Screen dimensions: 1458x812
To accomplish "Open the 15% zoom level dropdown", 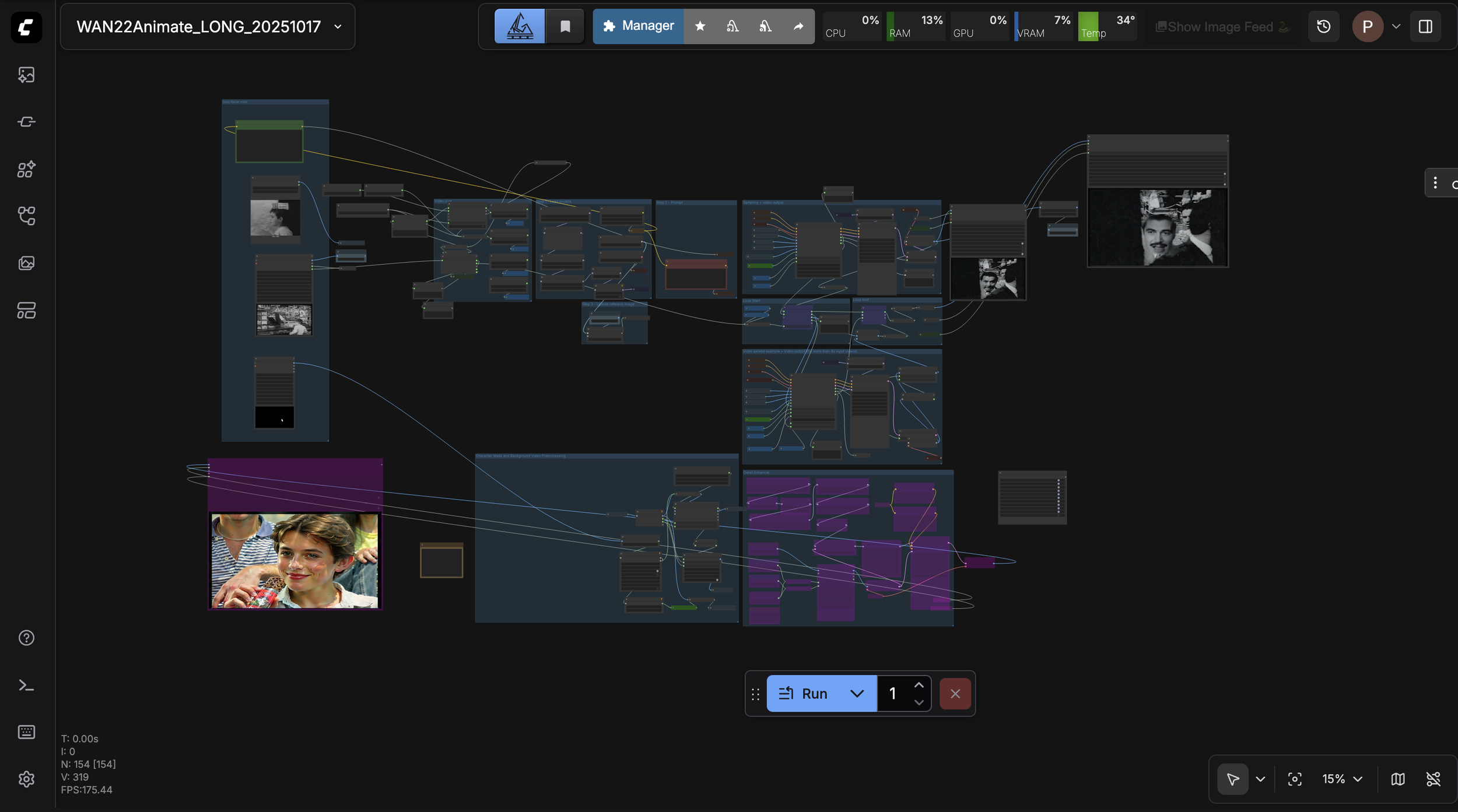I will coord(1341,779).
